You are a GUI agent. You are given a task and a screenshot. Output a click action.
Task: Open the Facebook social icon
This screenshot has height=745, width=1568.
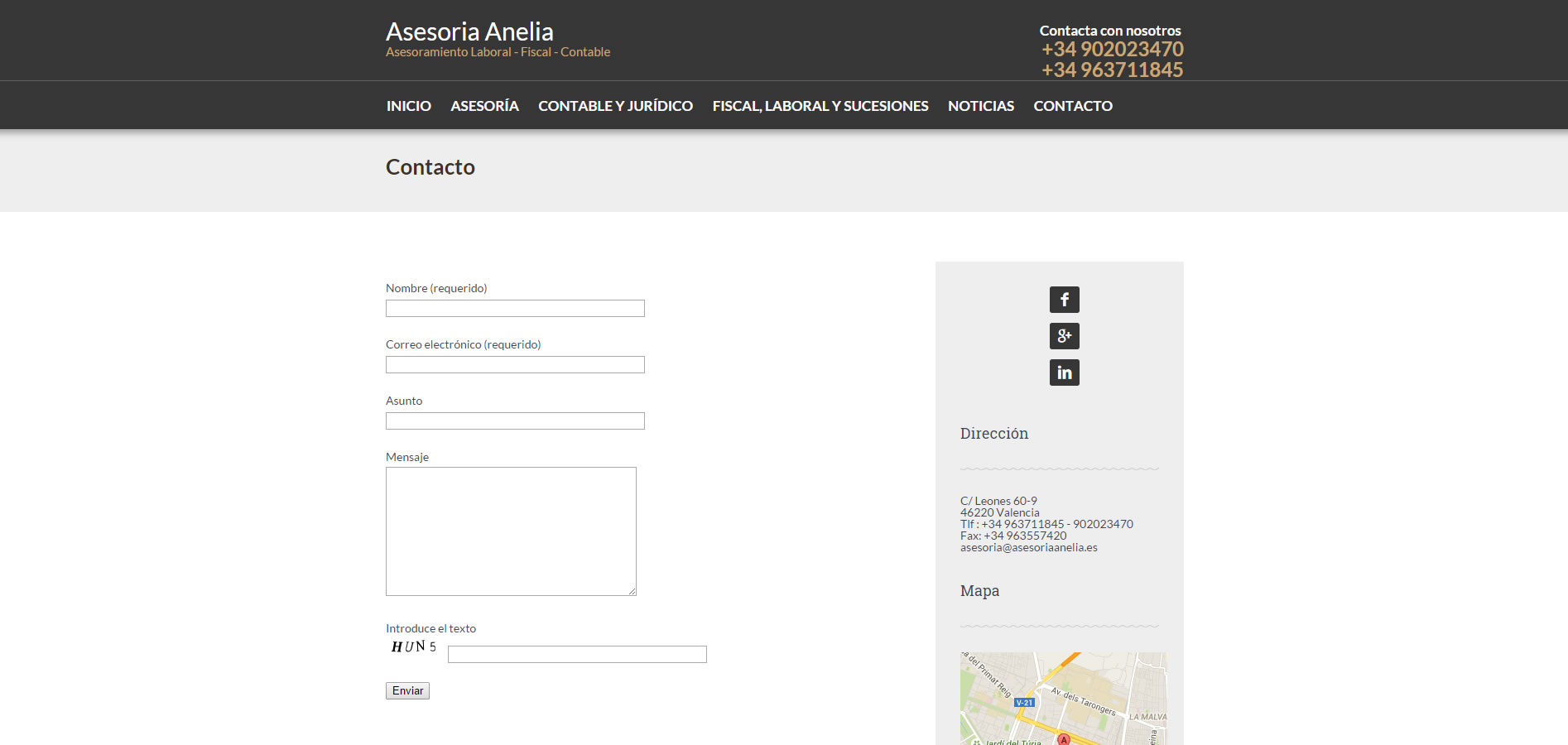click(x=1064, y=300)
